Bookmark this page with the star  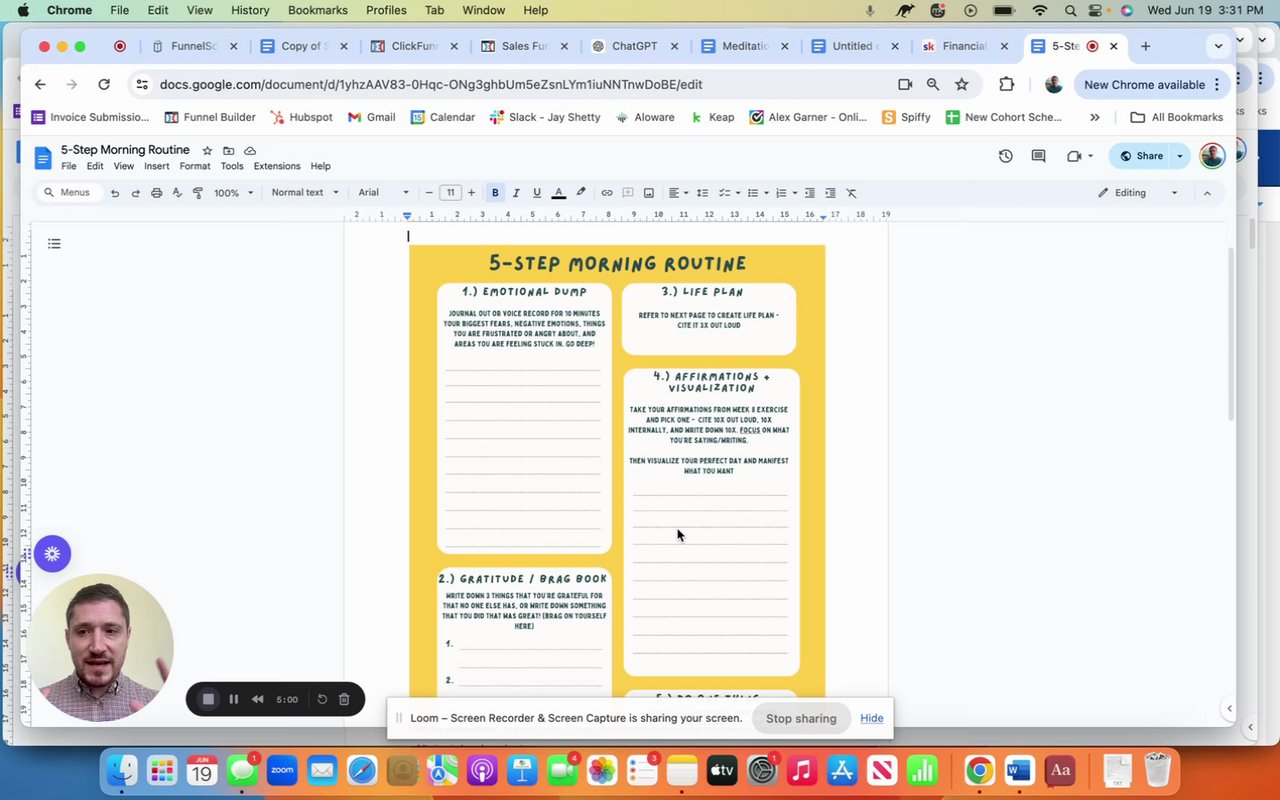pyautogui.click(x=962, y=85)
